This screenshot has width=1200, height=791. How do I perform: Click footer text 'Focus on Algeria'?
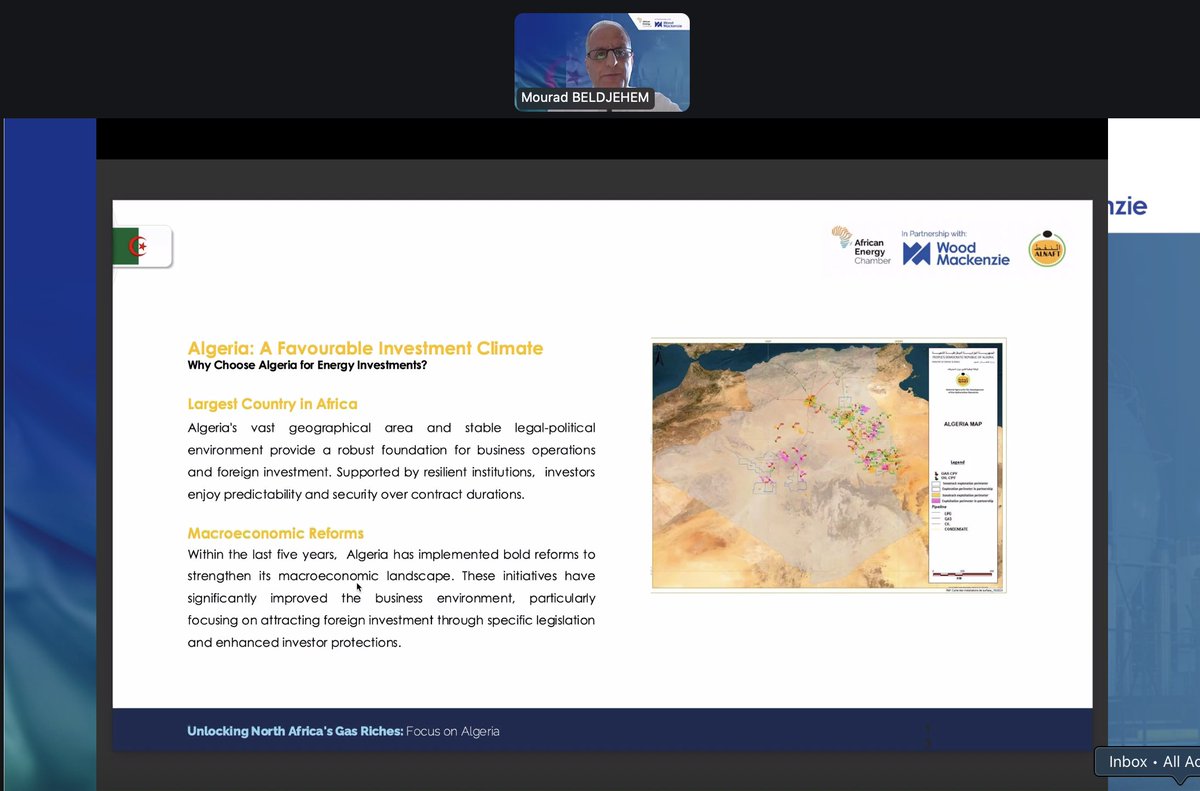[453, 731]
